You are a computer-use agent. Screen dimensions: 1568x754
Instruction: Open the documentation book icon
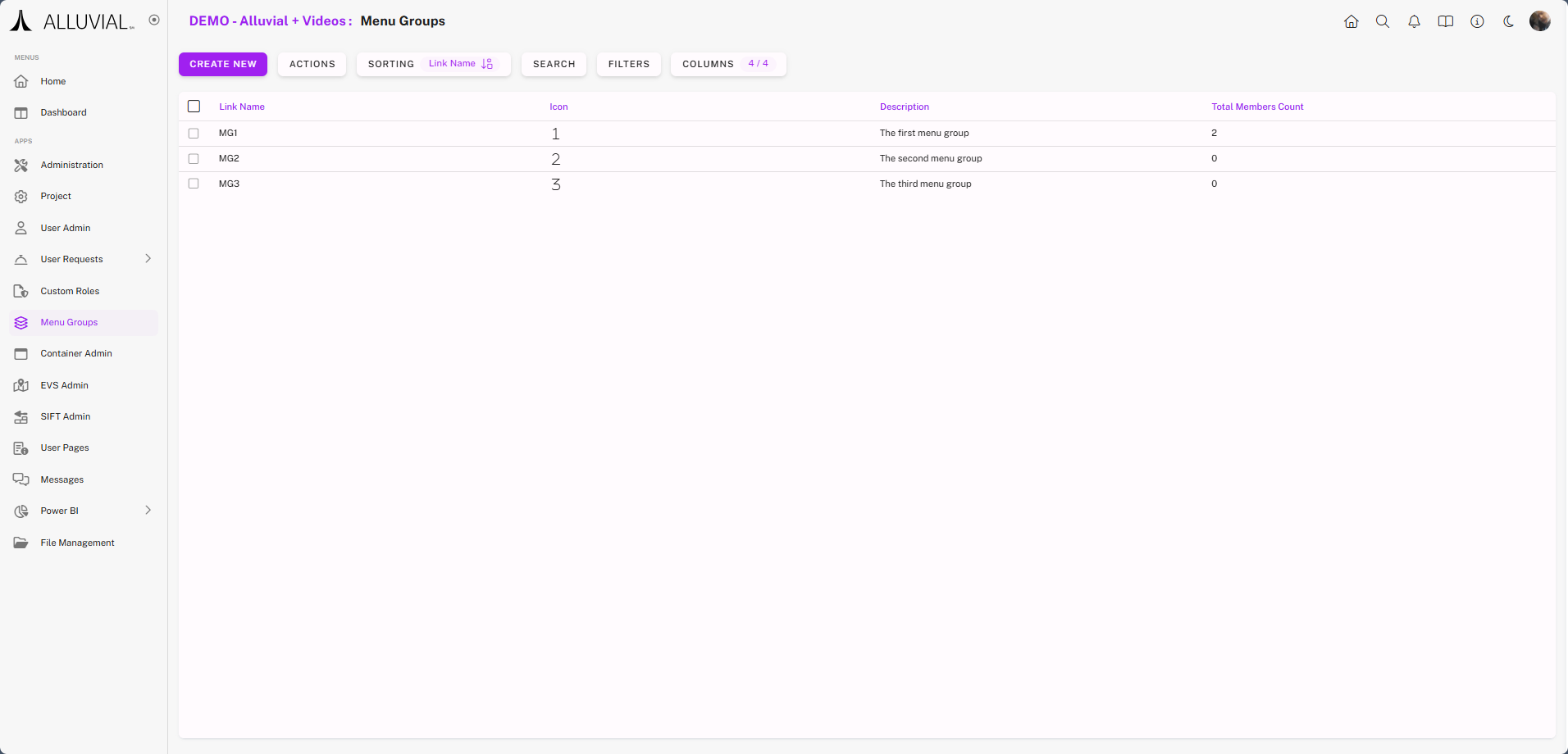pos(1445,21)
